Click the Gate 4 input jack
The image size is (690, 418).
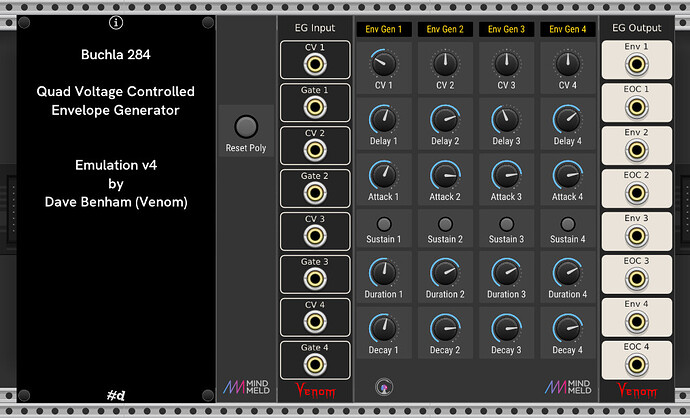point(315,365)
